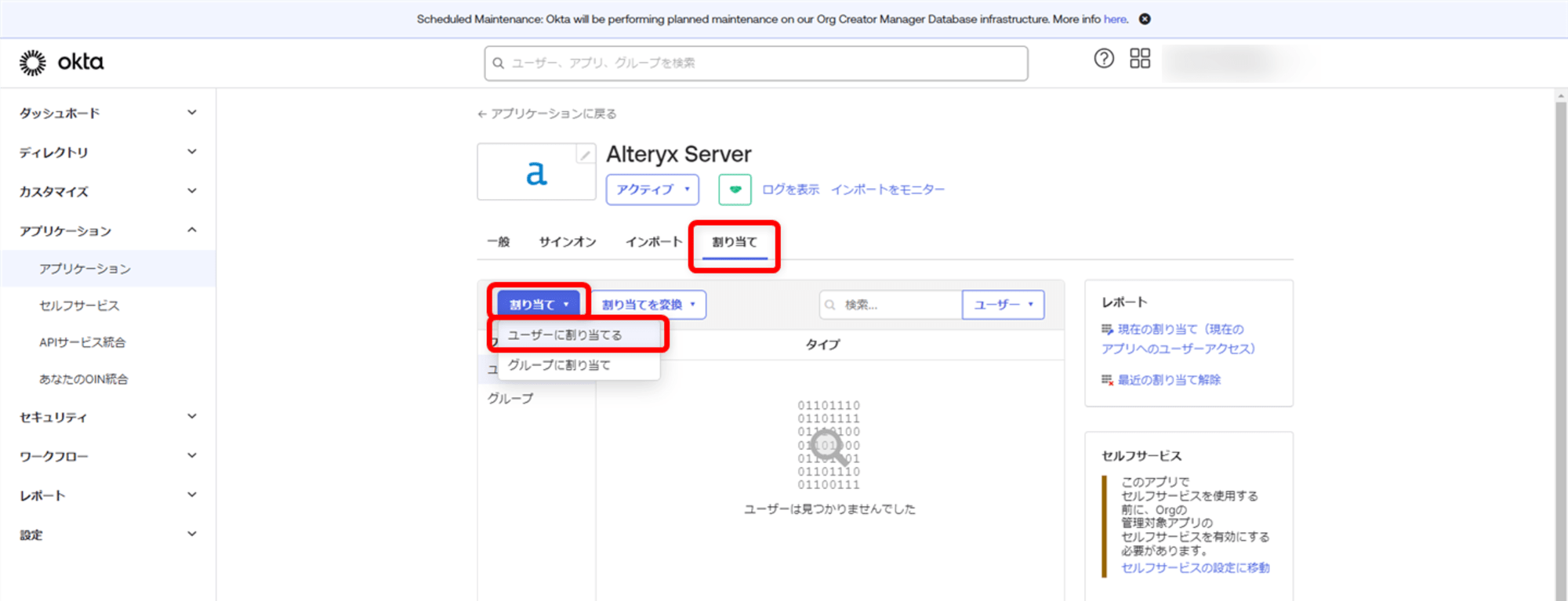Viewport: 1568px width, 601px height.
Task: Click the pencil edit icon on app logo
Action: 585,154
